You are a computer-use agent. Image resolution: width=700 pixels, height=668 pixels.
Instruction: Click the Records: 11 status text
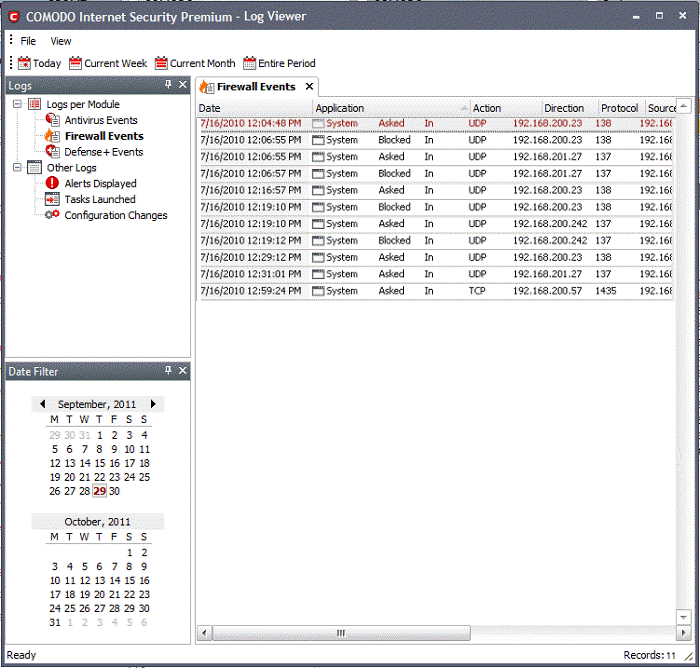(650, 655)
